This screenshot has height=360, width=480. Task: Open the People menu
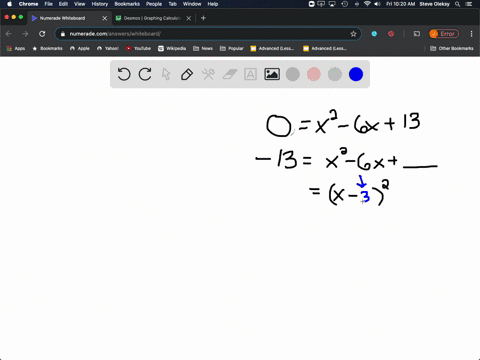click(154, 4)
